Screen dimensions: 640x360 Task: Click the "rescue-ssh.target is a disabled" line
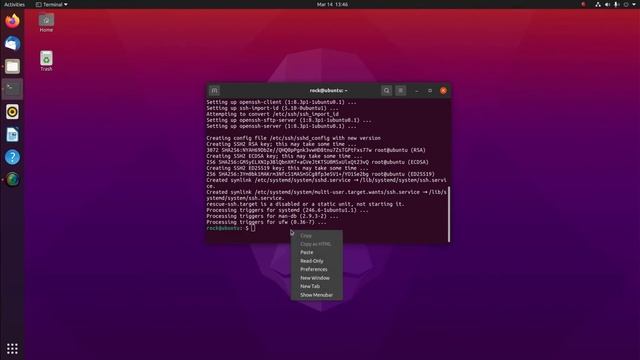305,204
